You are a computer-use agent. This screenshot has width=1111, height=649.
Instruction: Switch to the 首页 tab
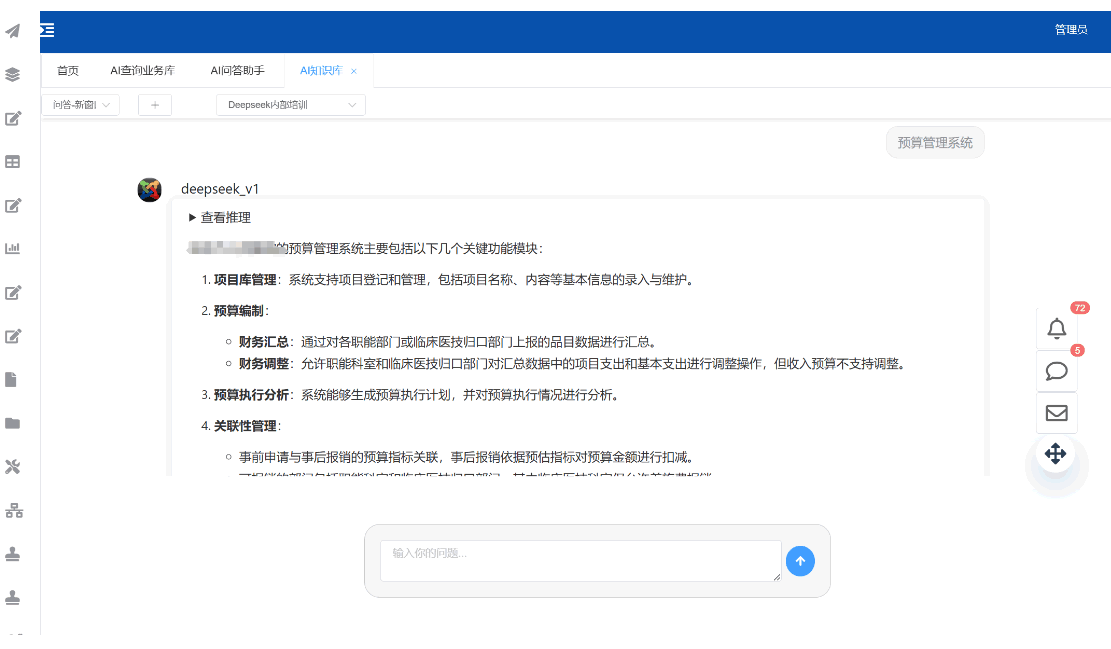pyautogui.click(x=67, y=70)
